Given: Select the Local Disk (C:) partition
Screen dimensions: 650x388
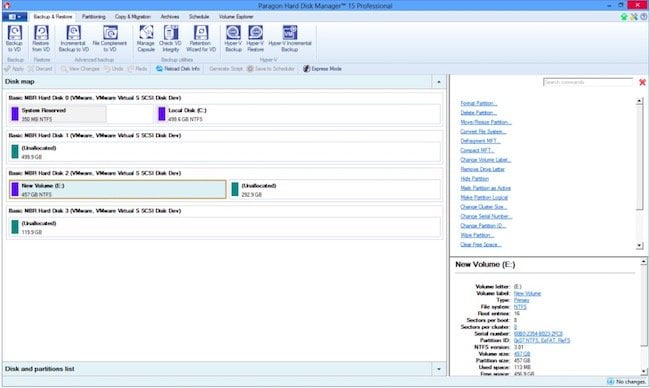Looking at the screenshot, I should pyautogui.click(x=298, y=114).
